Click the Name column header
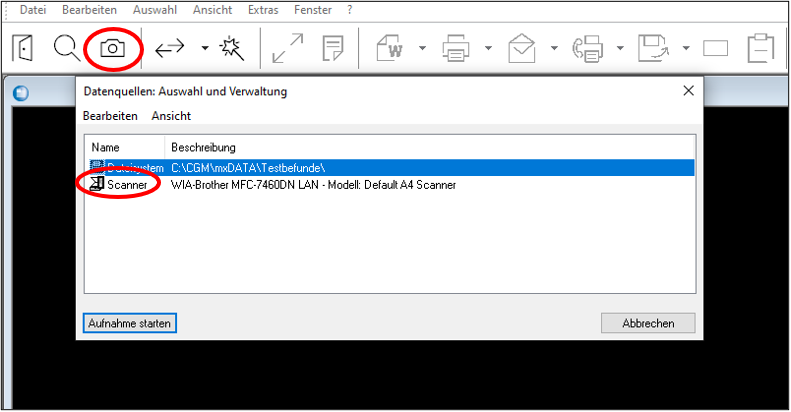The image size is (791, 412). click(x=125, y=147)
